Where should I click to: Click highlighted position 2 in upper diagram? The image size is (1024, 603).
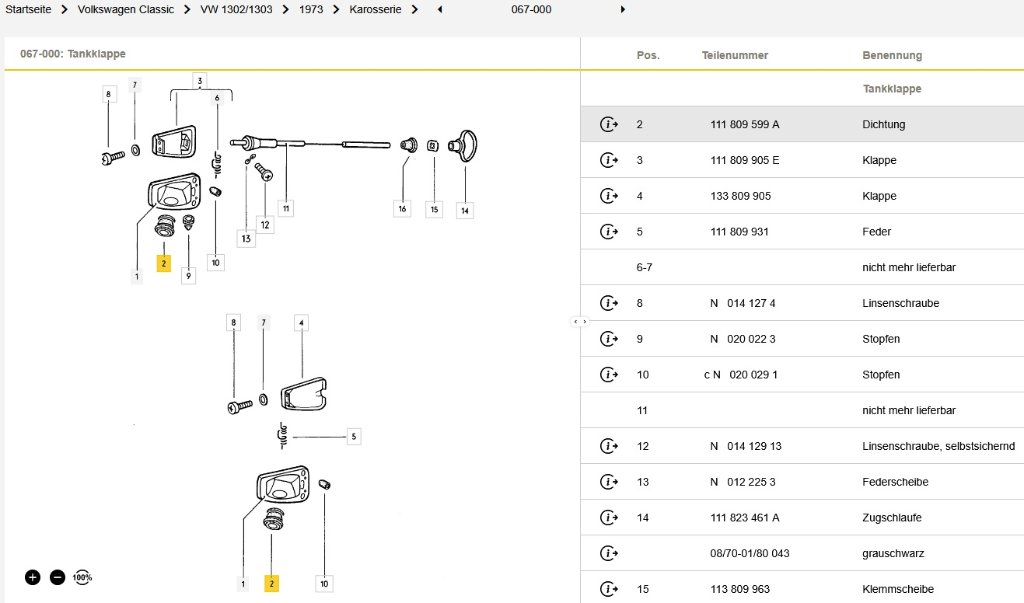click(163, 264)
